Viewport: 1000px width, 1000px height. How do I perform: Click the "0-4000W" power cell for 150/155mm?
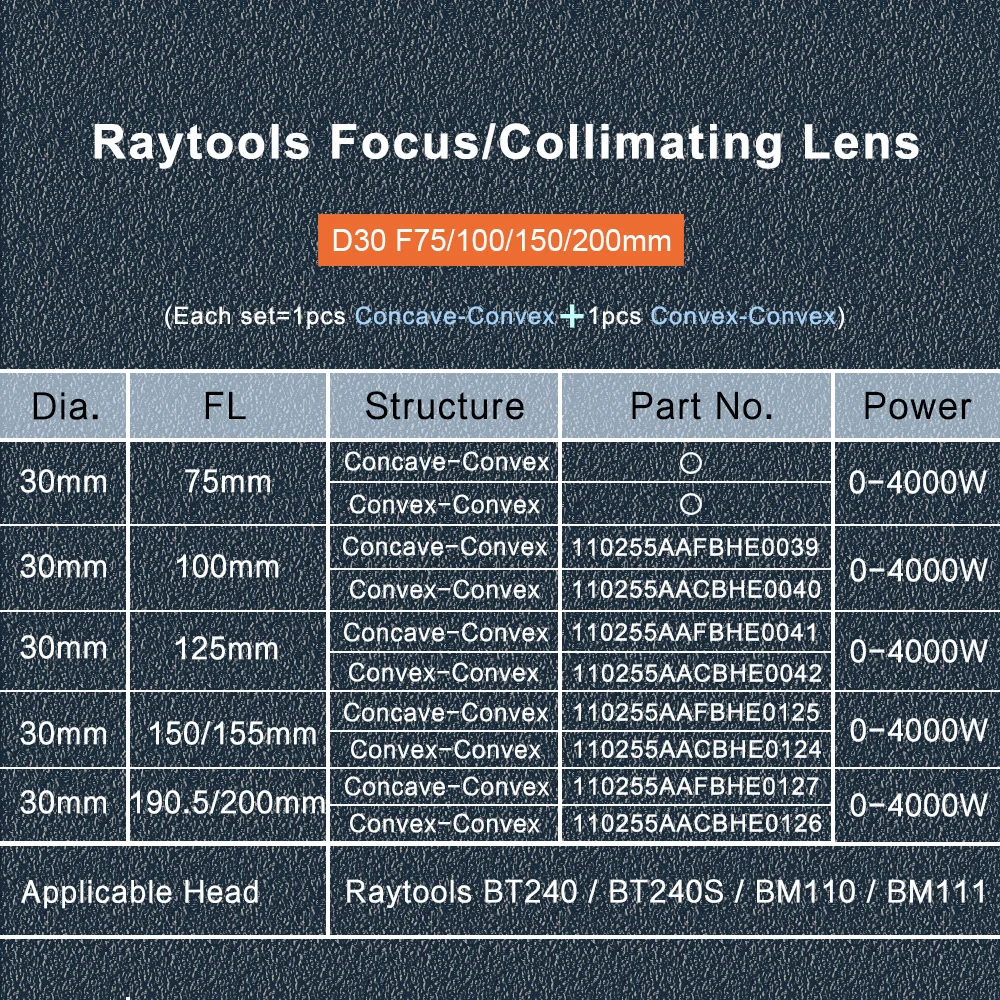pyautogui.click(x=918, y=731)
